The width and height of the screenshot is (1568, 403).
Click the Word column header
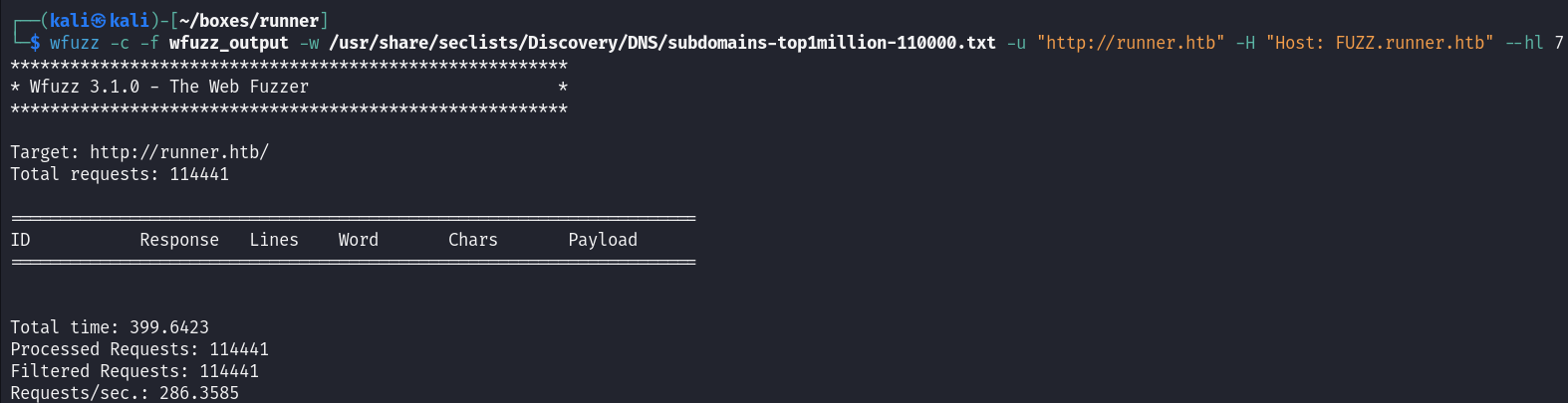click(359, 240)
